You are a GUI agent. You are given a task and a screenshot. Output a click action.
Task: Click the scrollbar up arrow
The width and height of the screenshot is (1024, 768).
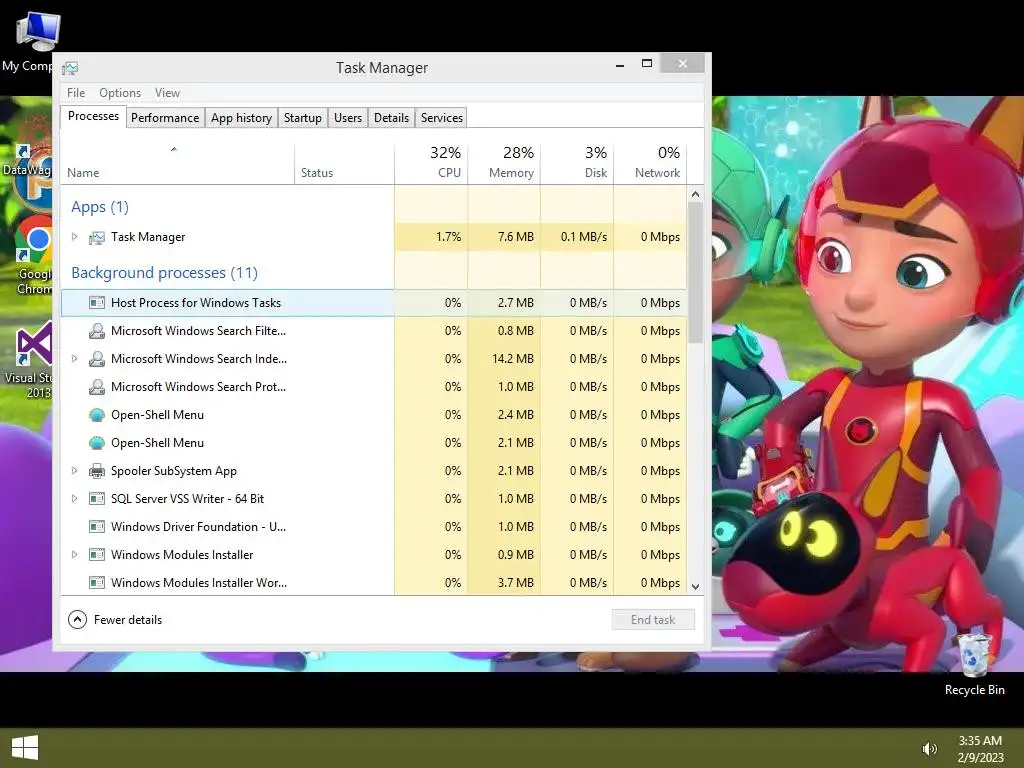click(696, 194)
